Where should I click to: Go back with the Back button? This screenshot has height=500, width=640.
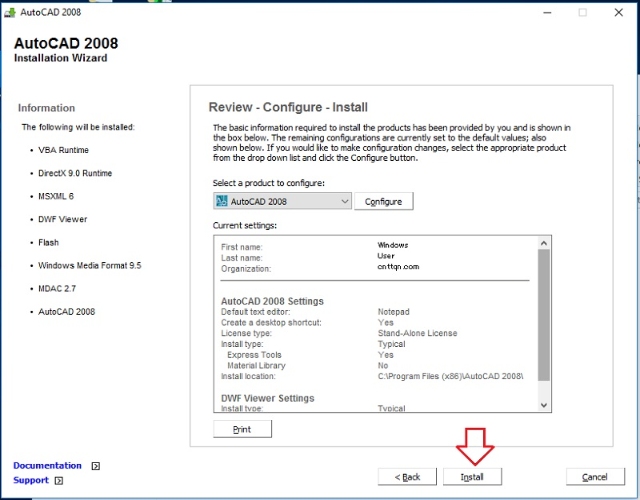coord(407,477)
